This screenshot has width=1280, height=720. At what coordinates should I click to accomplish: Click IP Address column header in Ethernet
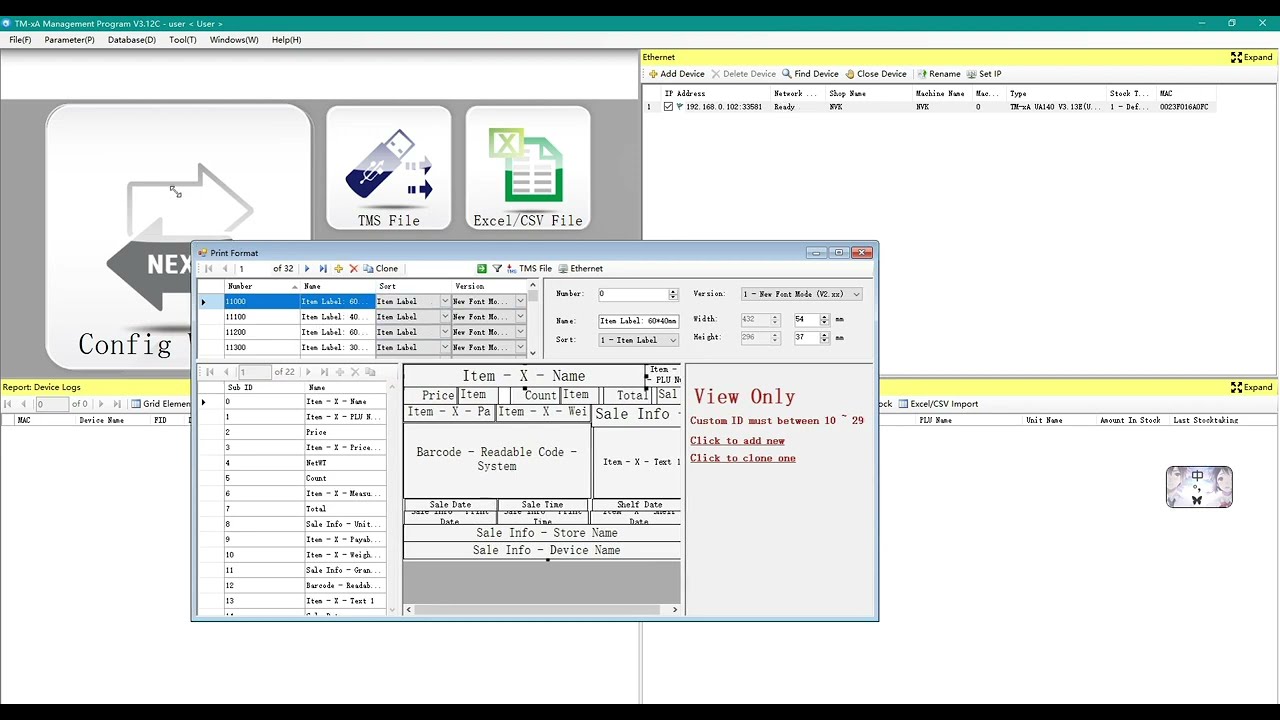pyautogui.click(x=715, y=94)
